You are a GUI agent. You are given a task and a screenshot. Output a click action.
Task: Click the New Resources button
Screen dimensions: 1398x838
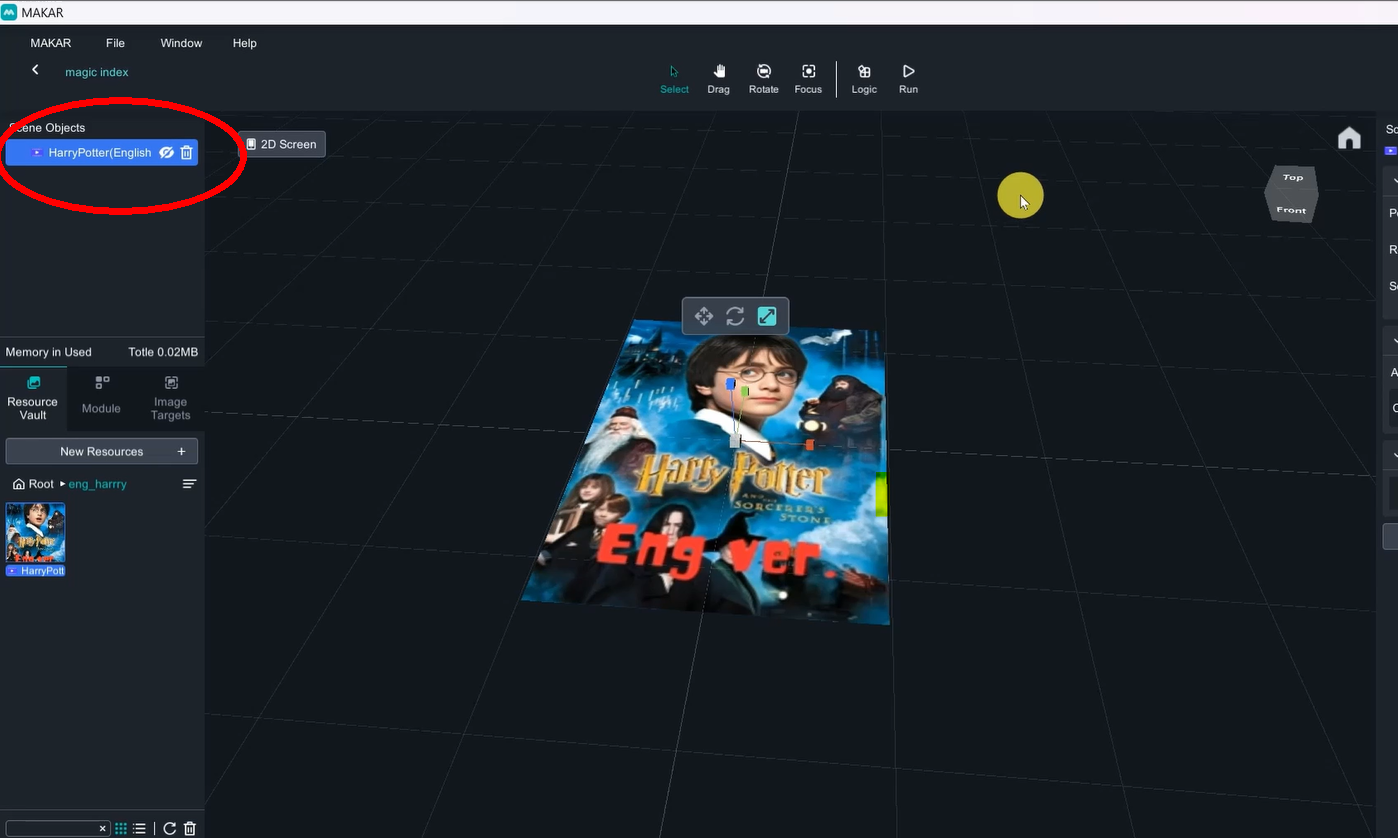click(x=102, y=451)
